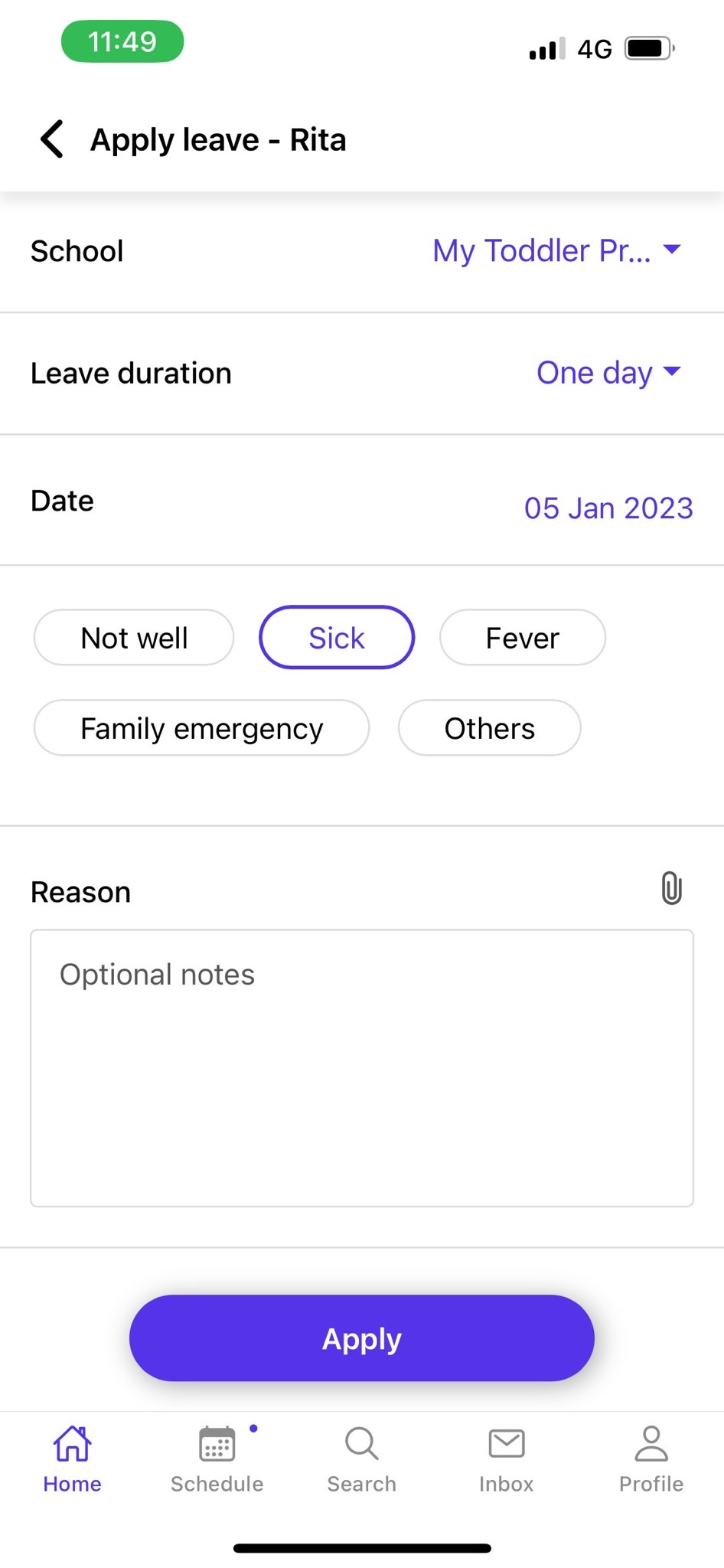Tap the paperclip attachment icon

[x=671, y=889]
